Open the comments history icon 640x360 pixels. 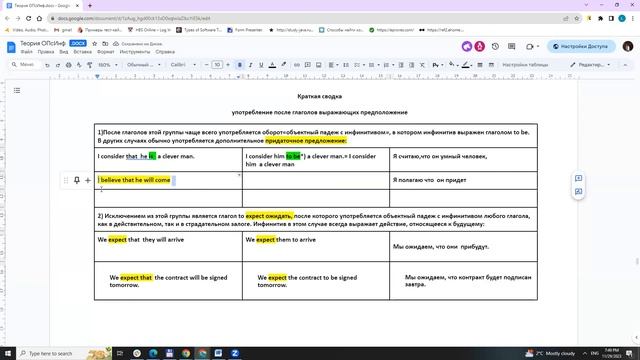click(511, 47)
